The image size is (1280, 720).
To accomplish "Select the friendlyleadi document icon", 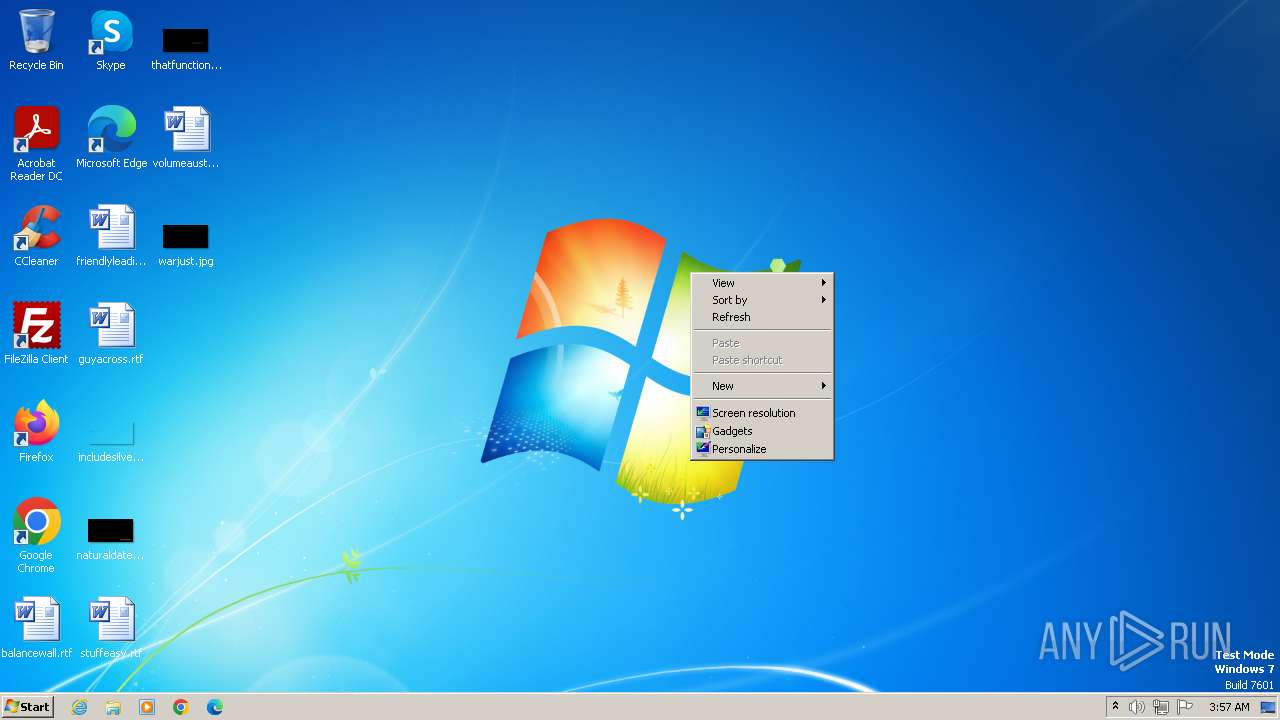I will point(111,236).
